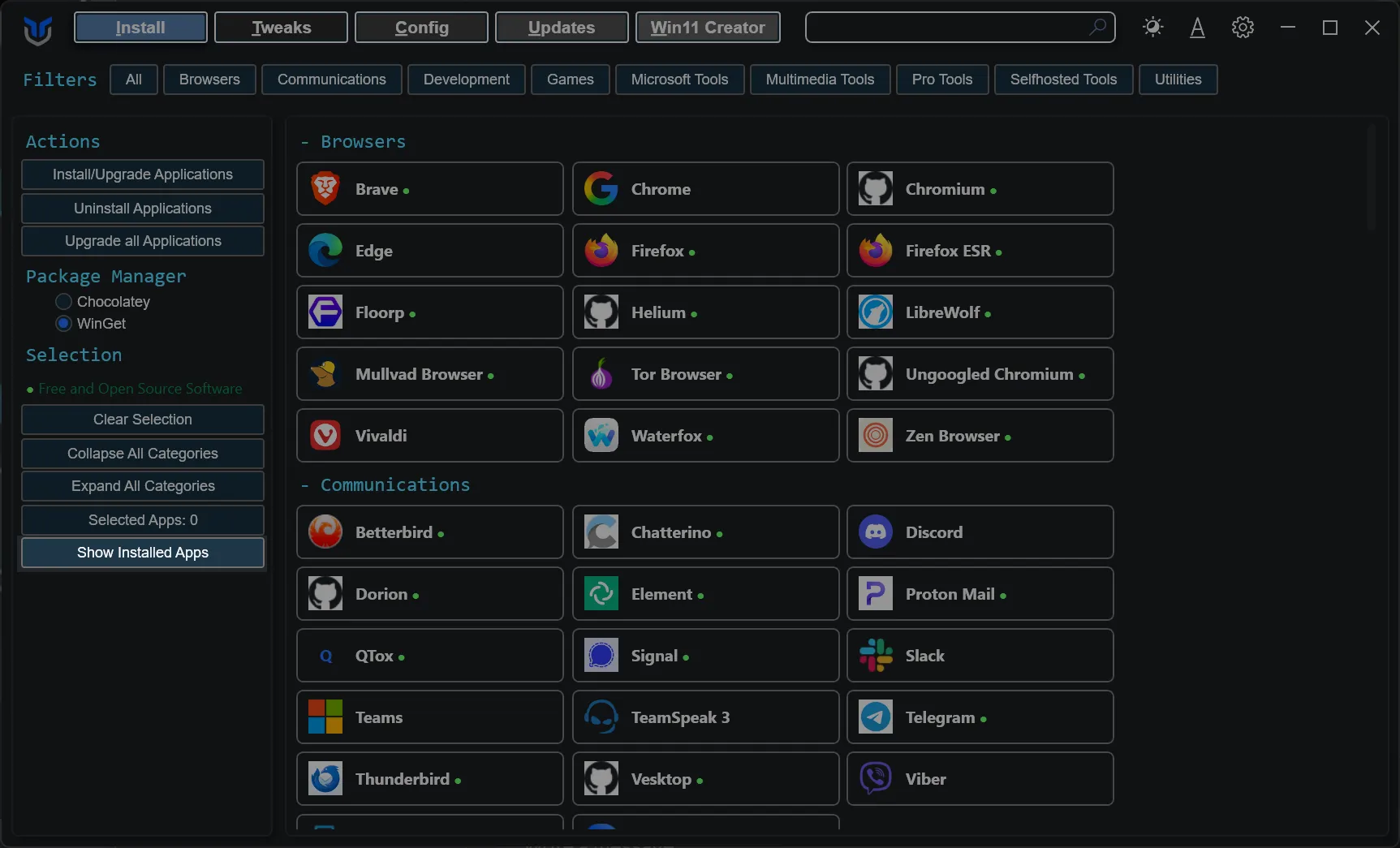Click the LibreWolf icon
Image resolution: width=1400 pixels, height=848 pixels.
tap(876, 312)
